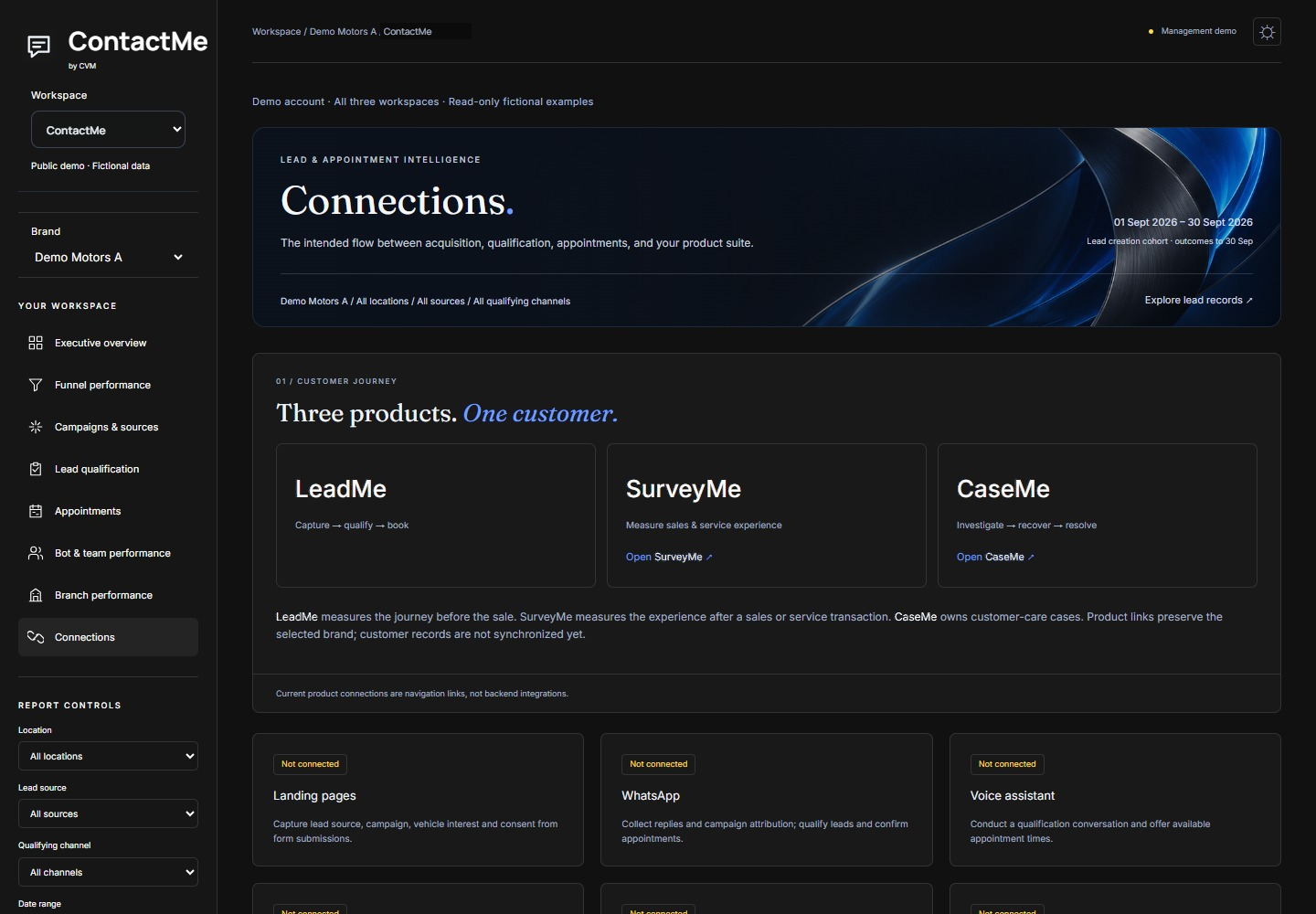Open the ContactMe workspace dropdown

pyautogui.click(x=108, y=130)
